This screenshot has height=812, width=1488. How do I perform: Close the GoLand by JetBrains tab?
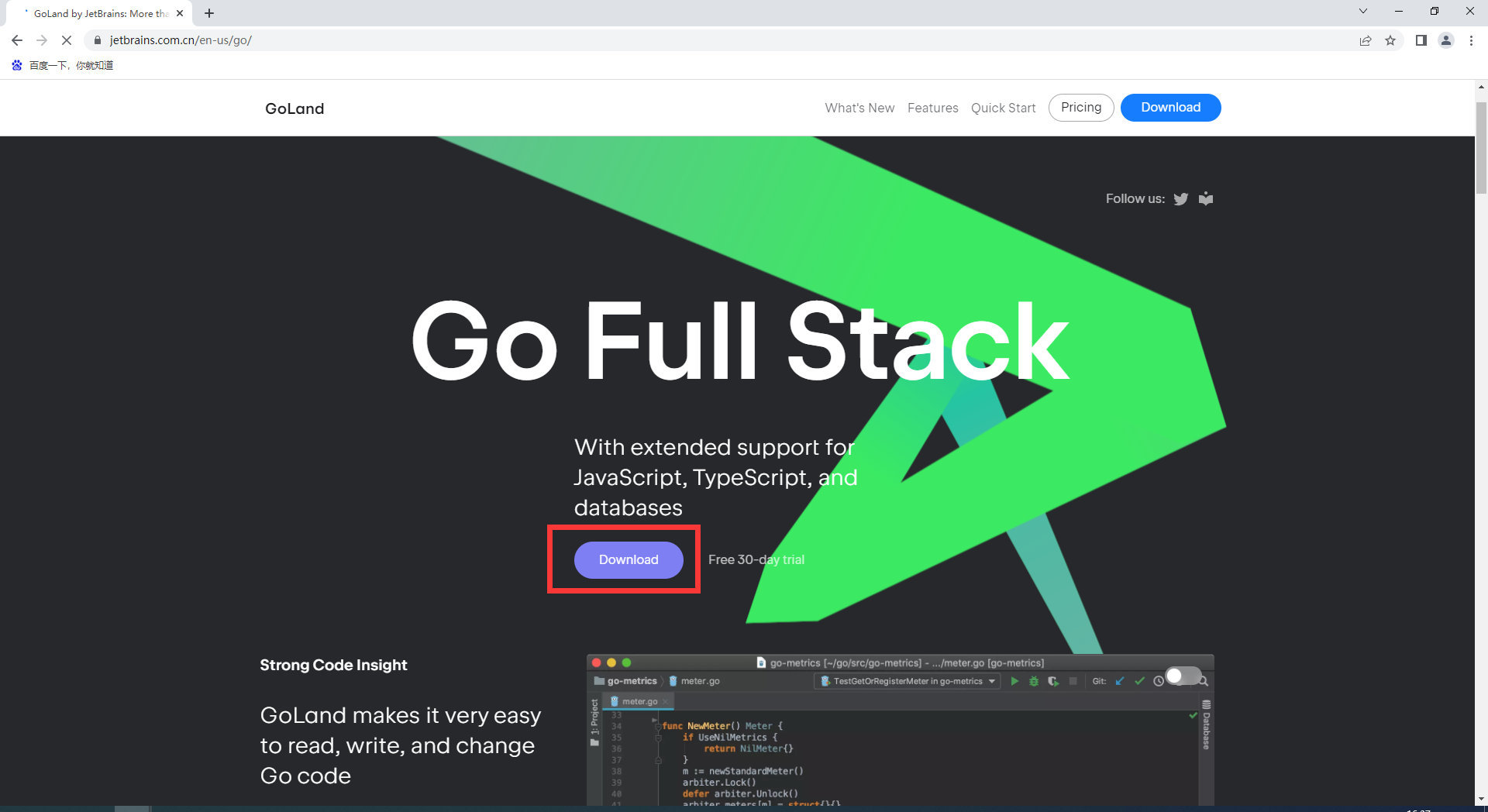pyautogui.click(x=180, y=13)
